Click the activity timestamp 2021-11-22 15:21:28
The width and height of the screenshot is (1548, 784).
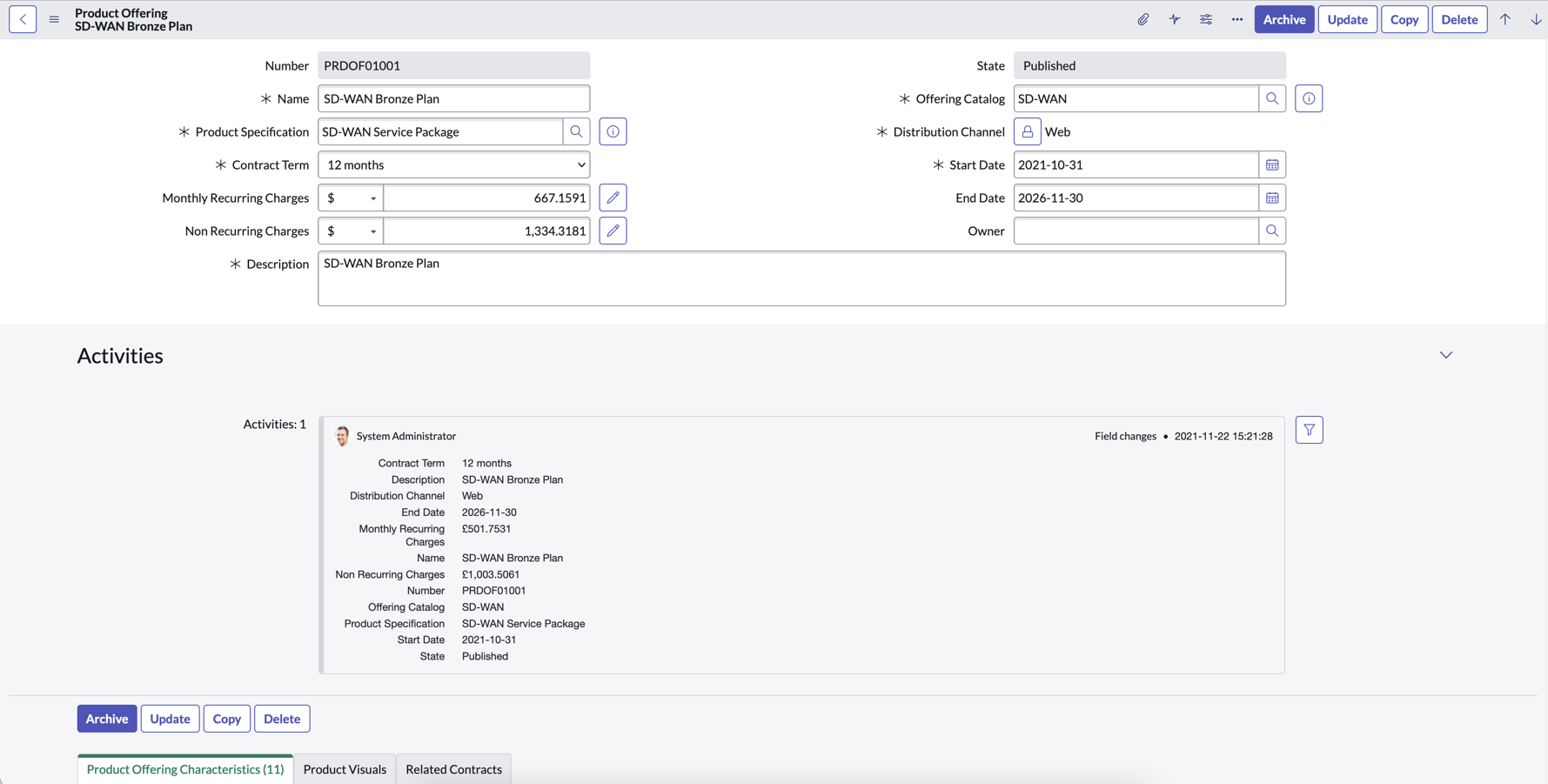pyautogui.click(x=1223, y=436)
